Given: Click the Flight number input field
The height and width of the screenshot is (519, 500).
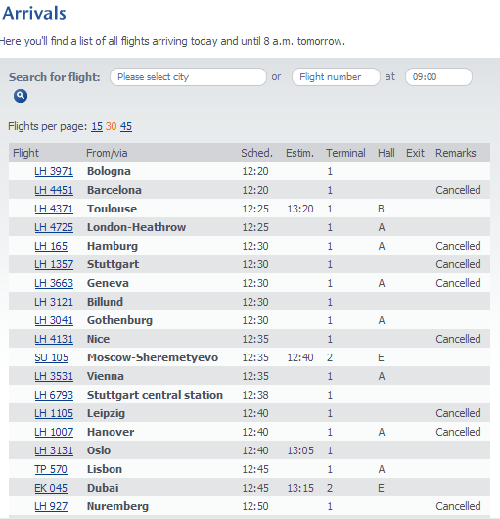Looking at the screenshot, I should pos(336,77).
